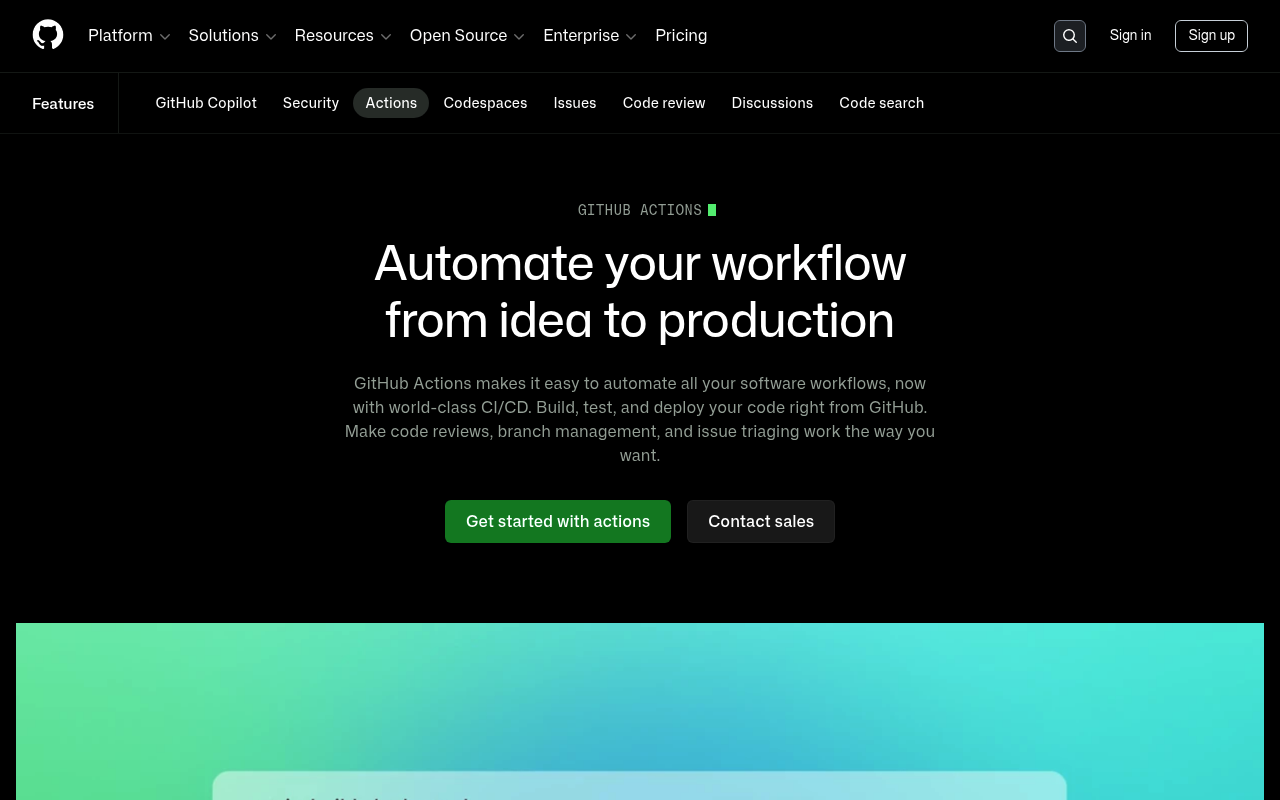The width and height of the screenshot is (1280, 800).
Task: Click the GitHub Octocat logo
Action: coord(48,35)
